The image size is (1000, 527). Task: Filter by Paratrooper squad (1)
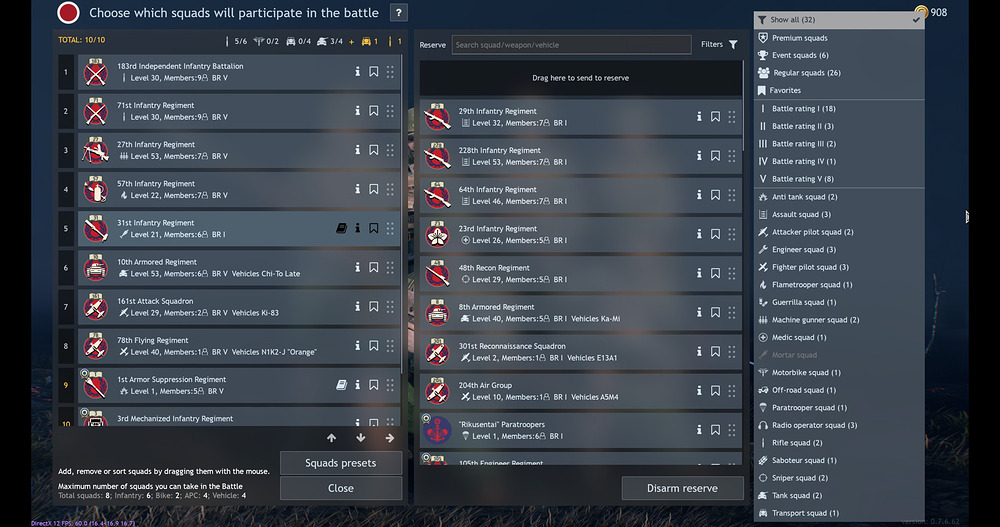pyautogui.click(x=839, y=408)
